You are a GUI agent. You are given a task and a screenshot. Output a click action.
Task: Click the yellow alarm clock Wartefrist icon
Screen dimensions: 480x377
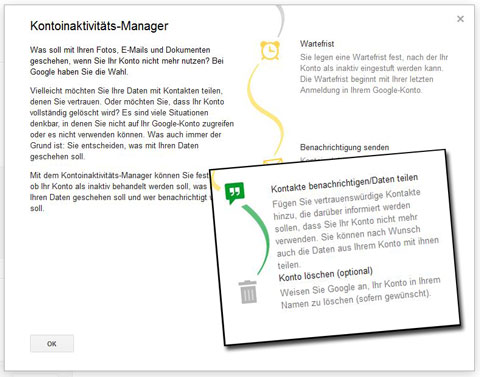pos(270,50)
